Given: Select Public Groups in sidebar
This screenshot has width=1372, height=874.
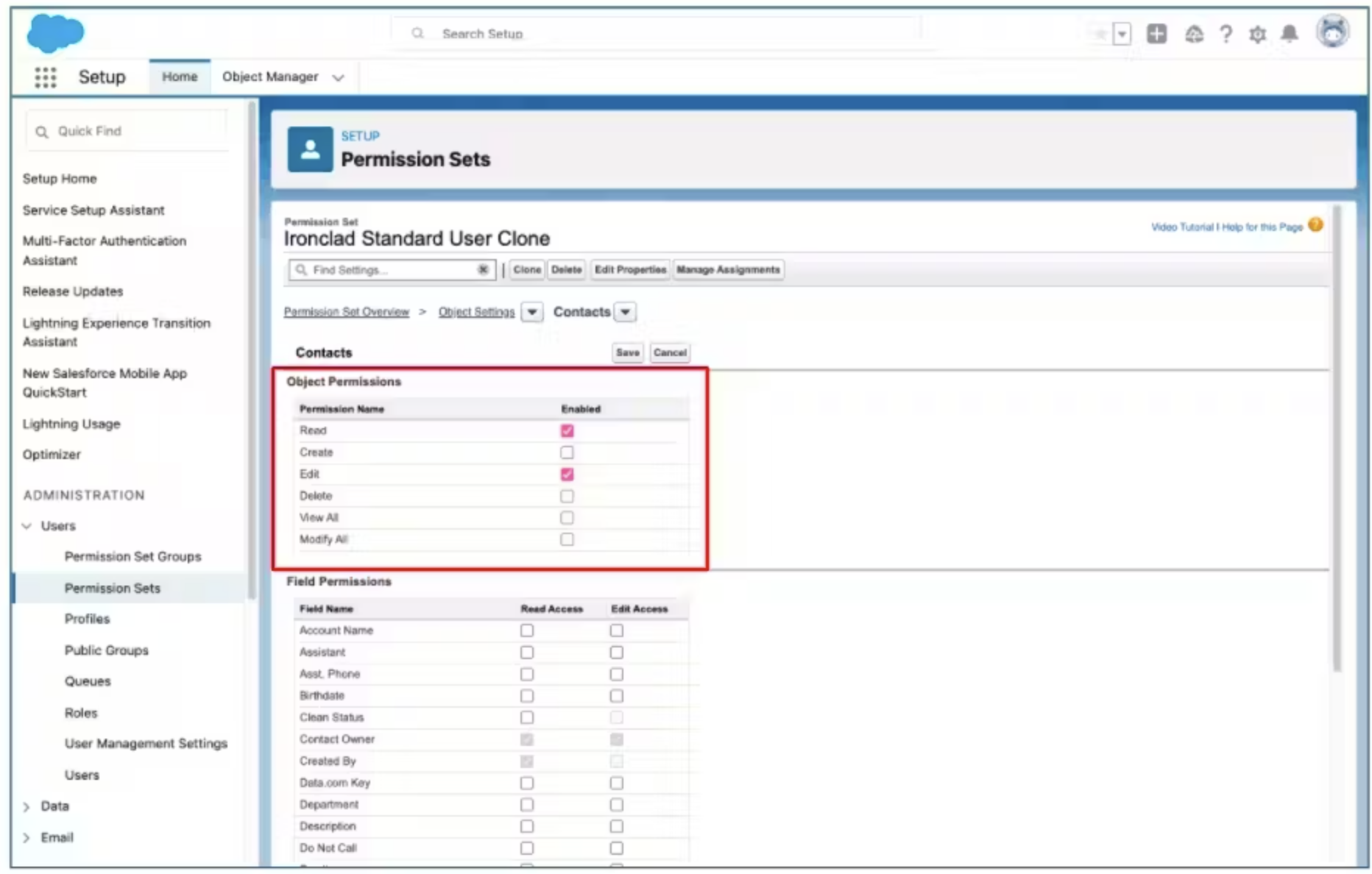Looking at the screenshot, I should click(x=106, y=650).
